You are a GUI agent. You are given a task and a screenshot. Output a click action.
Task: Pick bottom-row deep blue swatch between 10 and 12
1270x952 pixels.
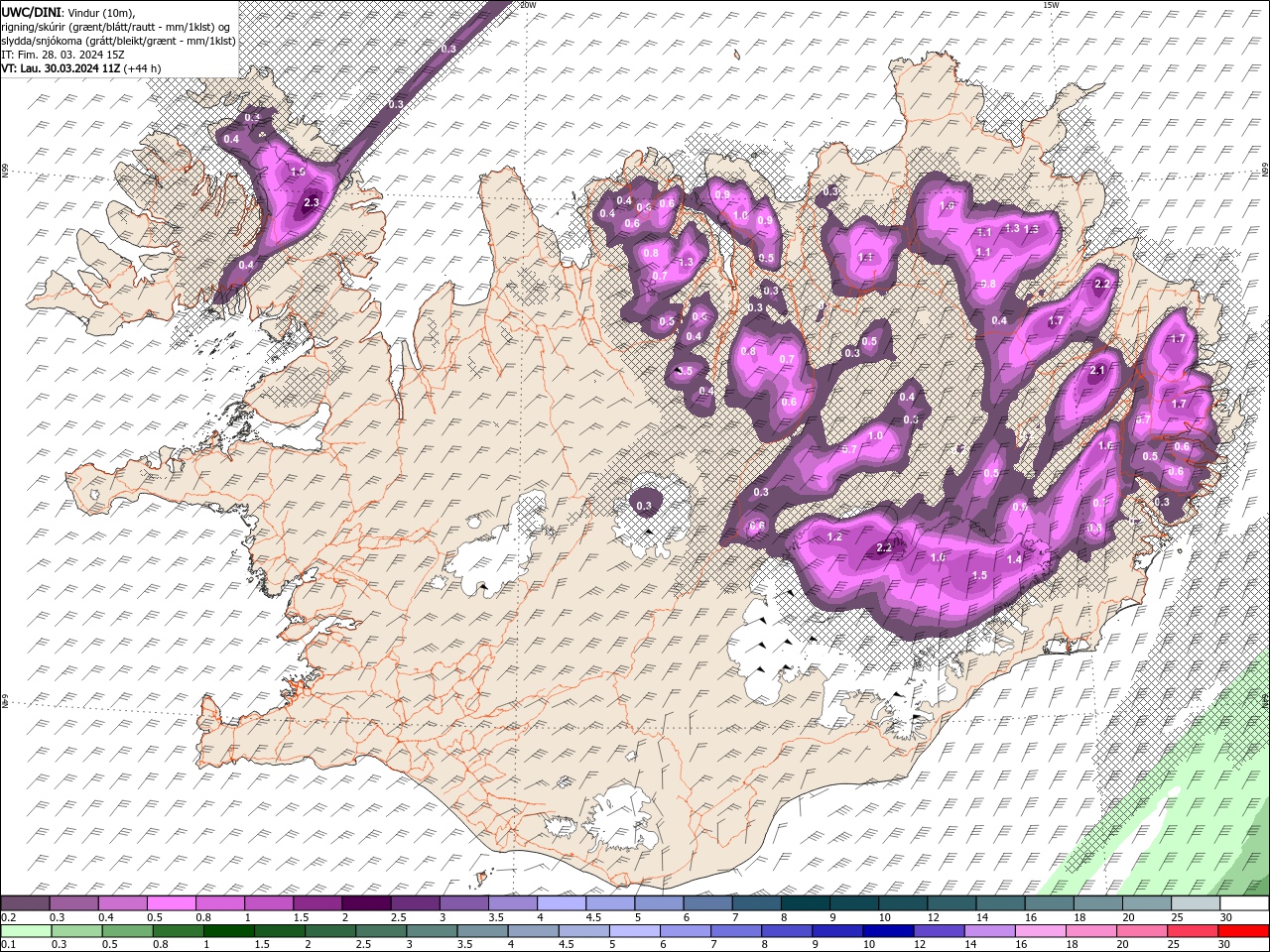pyautogui.click(x=889, y=931)
